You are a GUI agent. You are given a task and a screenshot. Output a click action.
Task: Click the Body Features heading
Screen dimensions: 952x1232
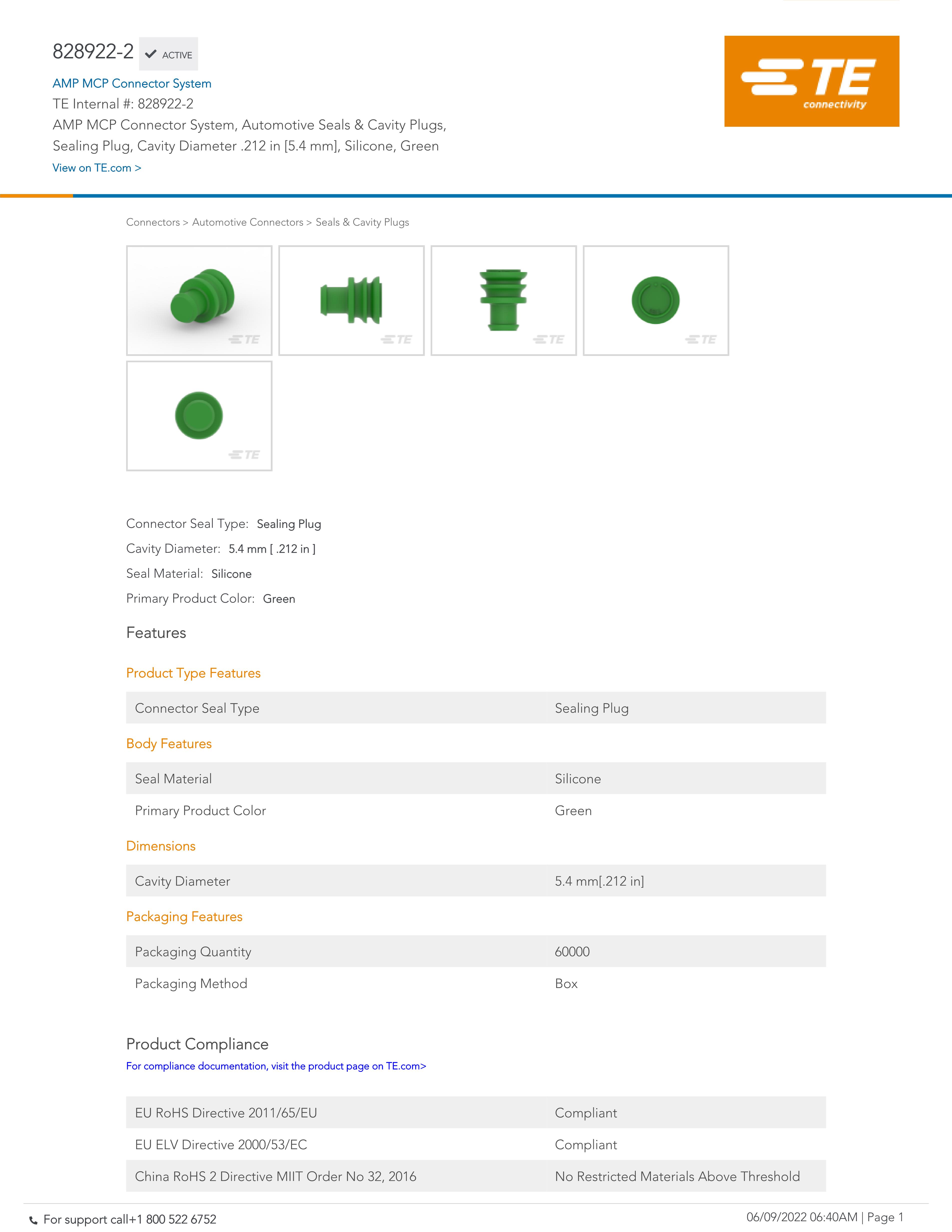pyautogui.click(x=169, y=743)
